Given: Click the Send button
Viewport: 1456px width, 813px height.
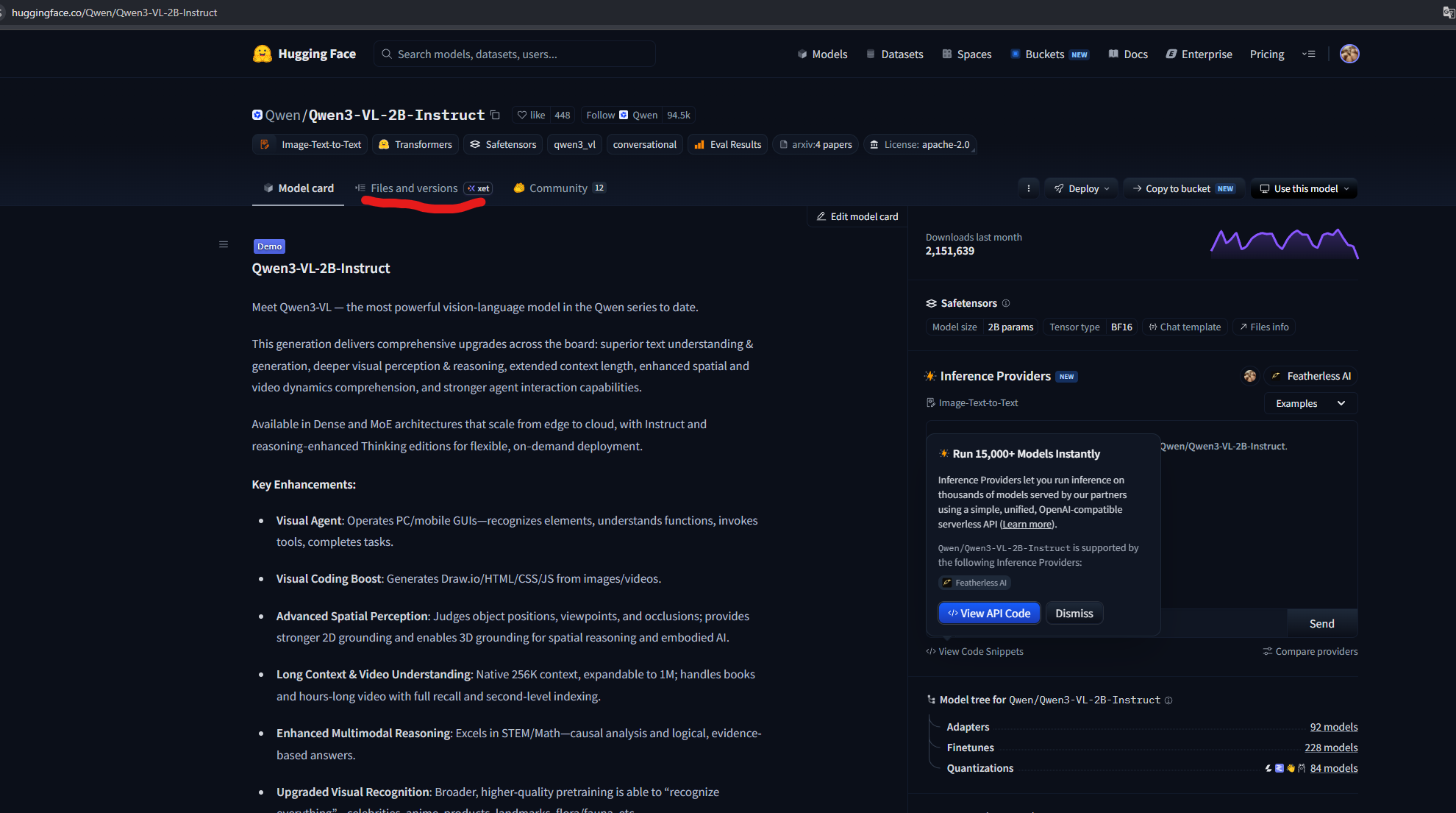Looking at the screenshot, I should coord(1322,623).
